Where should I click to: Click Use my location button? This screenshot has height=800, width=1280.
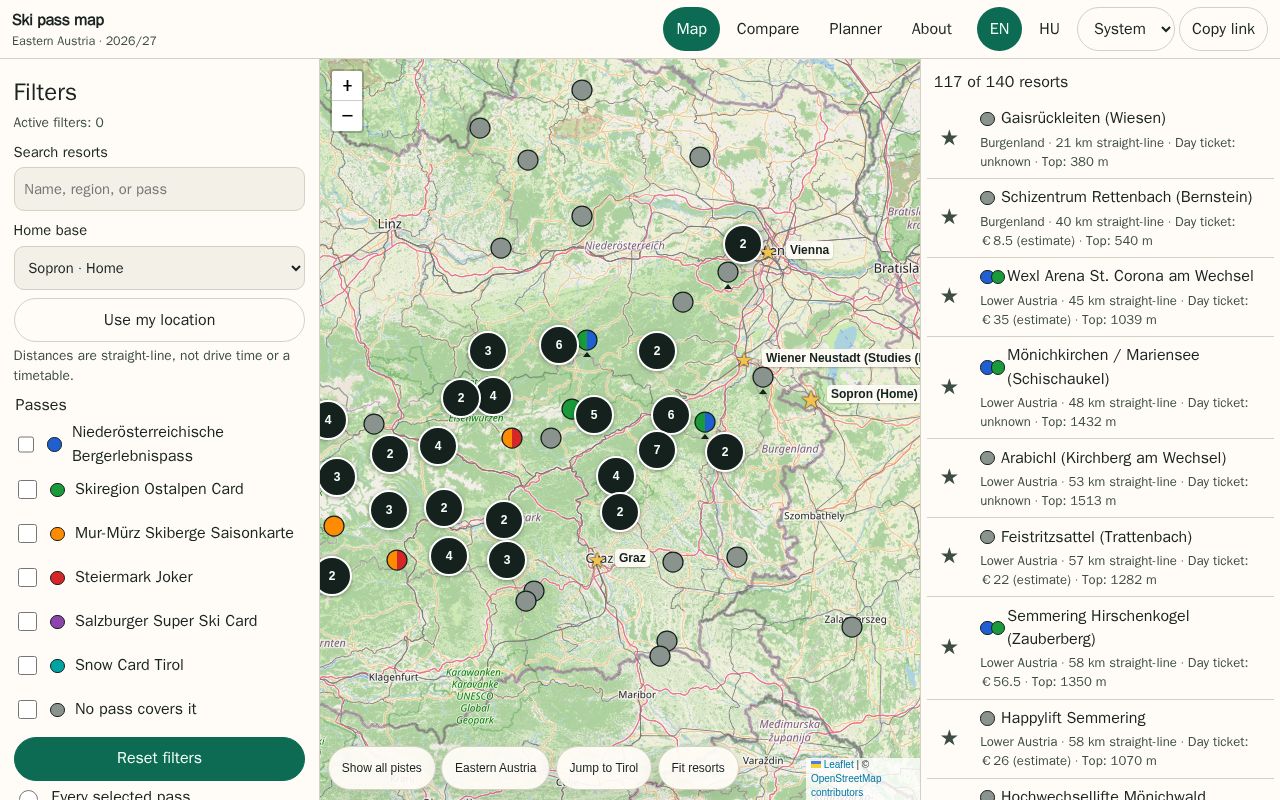point(159,320)
